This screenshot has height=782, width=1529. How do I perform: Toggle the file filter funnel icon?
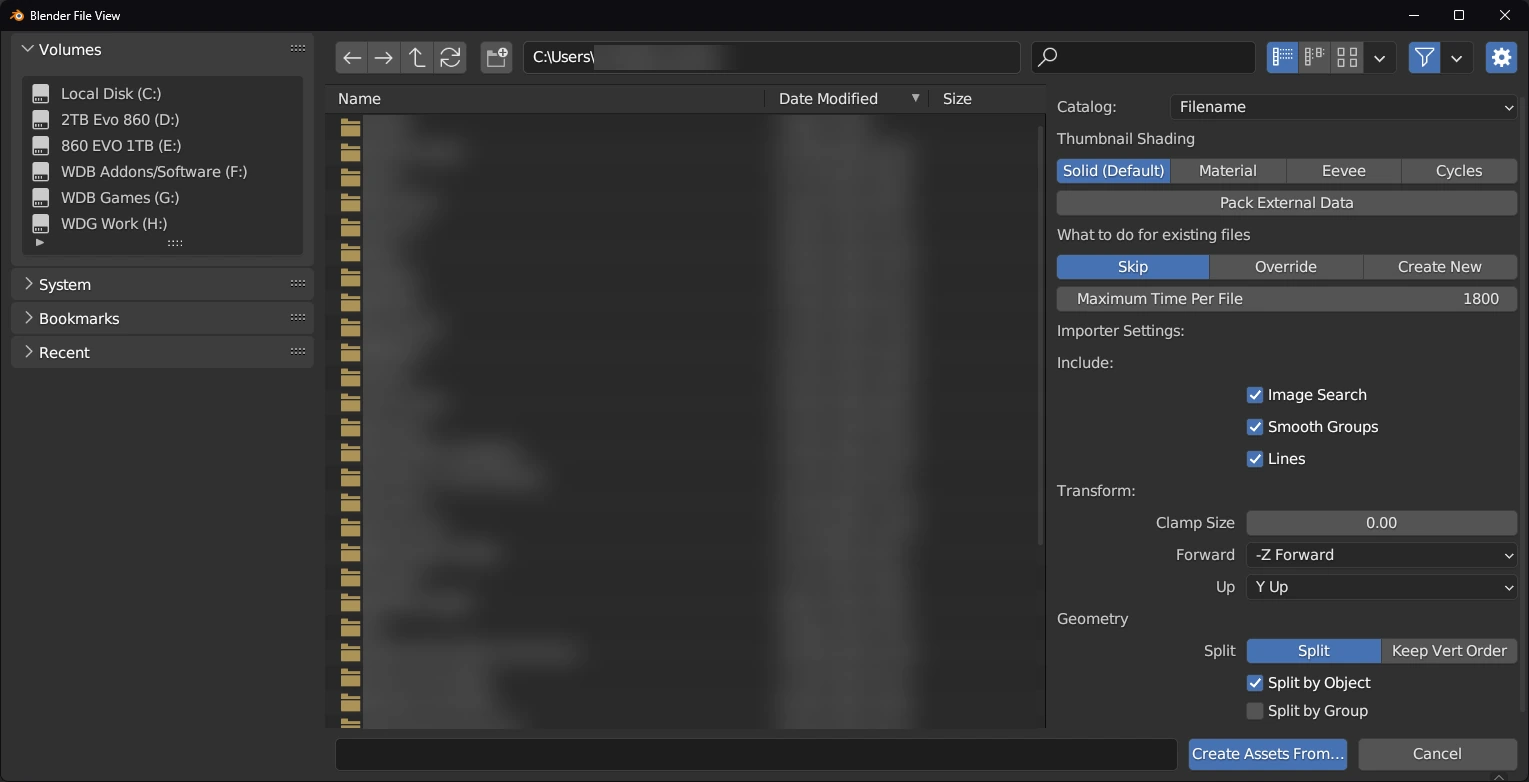[1424, 58]
